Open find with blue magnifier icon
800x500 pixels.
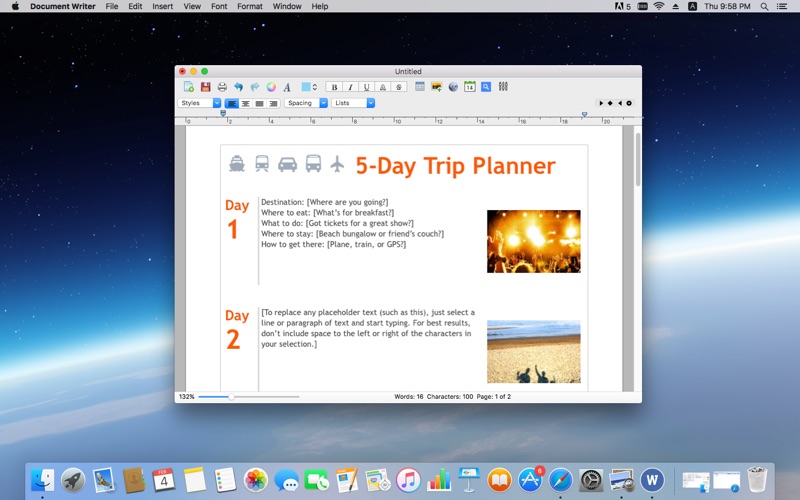[486, 87]
